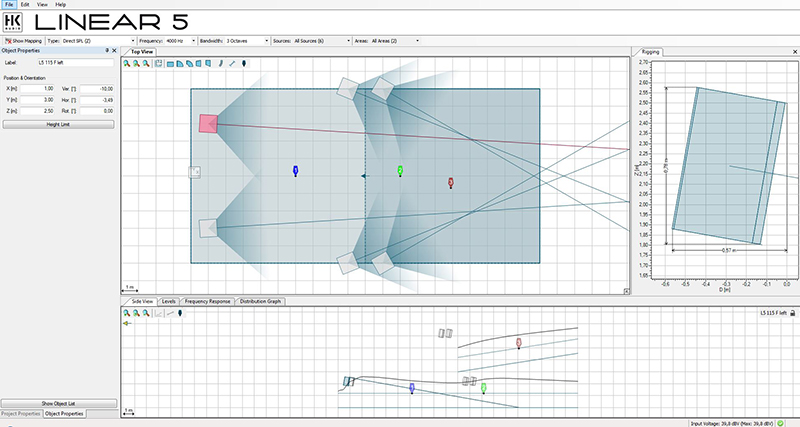The height and width of the screenshot is (427, 800).
Task: Select red listener 3 in Top View
Action: [451, 183]
